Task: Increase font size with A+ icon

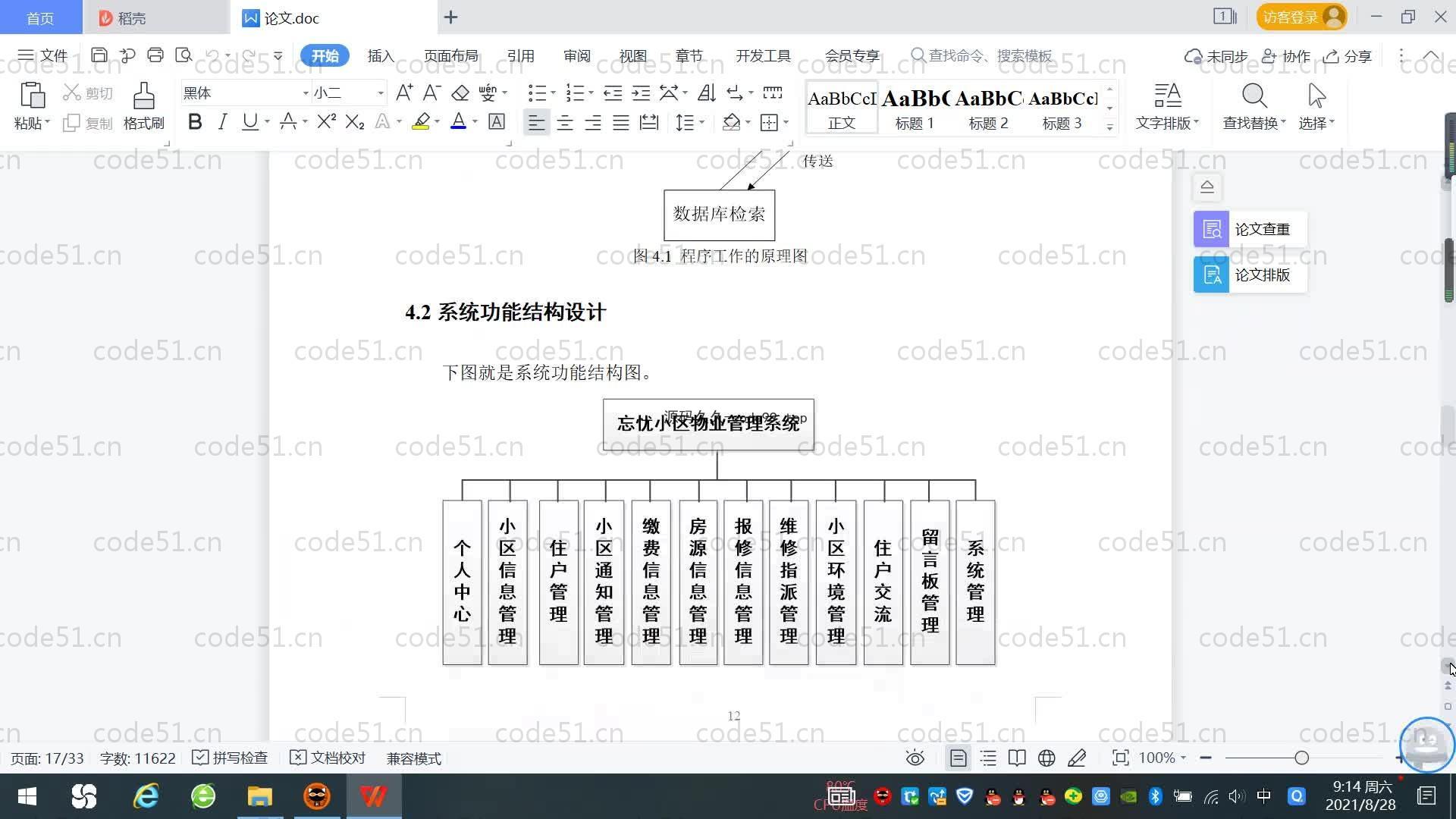Action: tap(404, 93)
